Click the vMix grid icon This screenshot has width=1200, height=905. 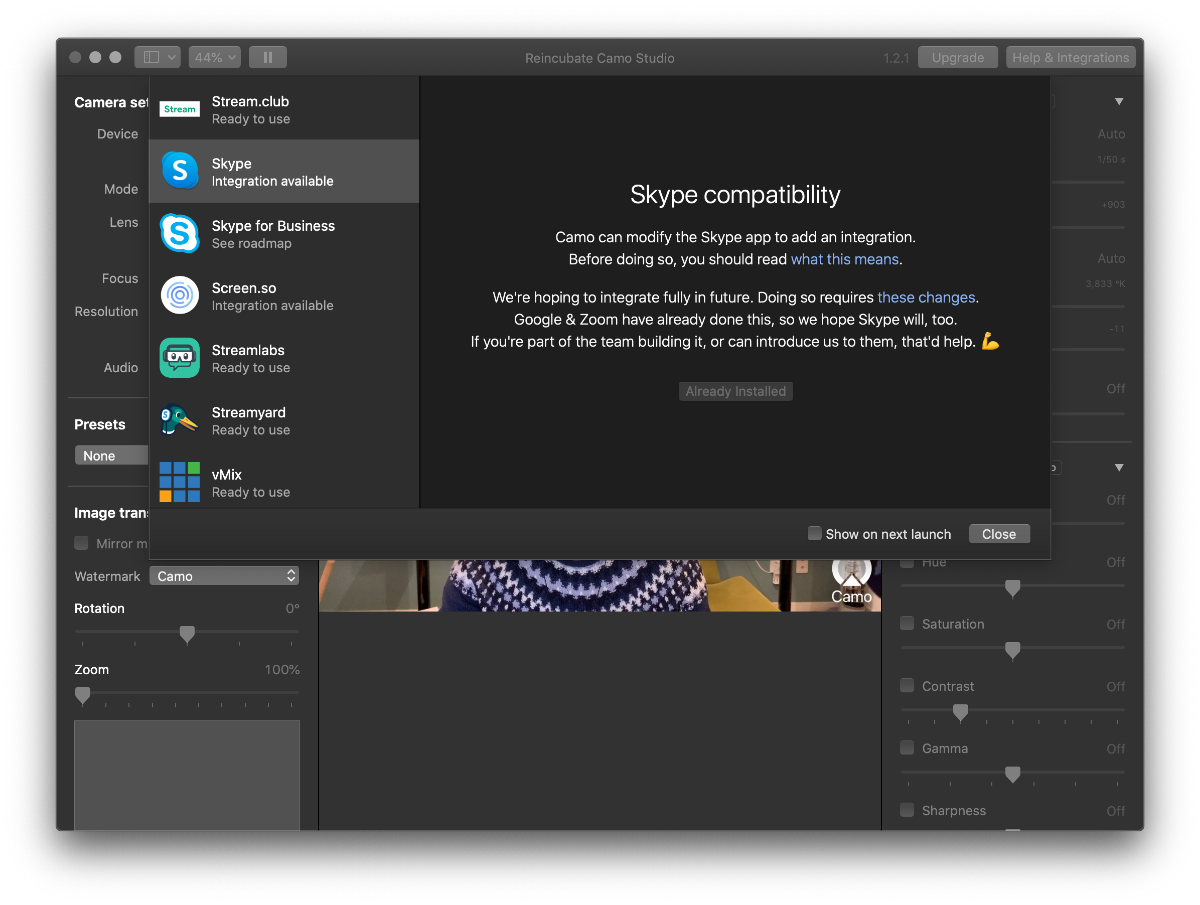[x=180, y=482]
